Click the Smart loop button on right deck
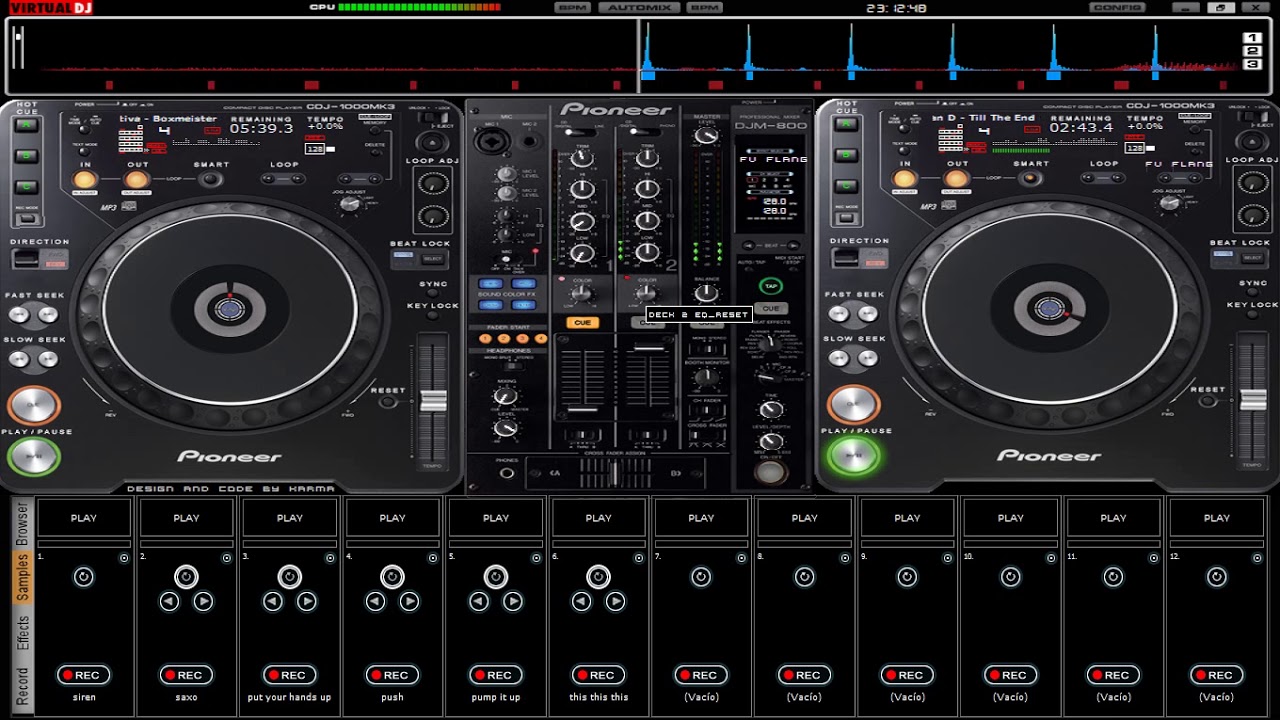The width and height of the screenshot is (1280, 720). (x=1030, y=179)
